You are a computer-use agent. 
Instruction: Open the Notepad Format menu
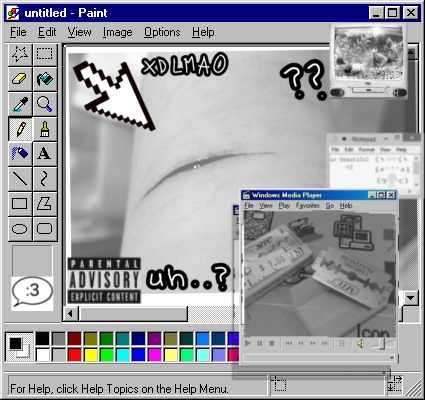coord(366,150)
